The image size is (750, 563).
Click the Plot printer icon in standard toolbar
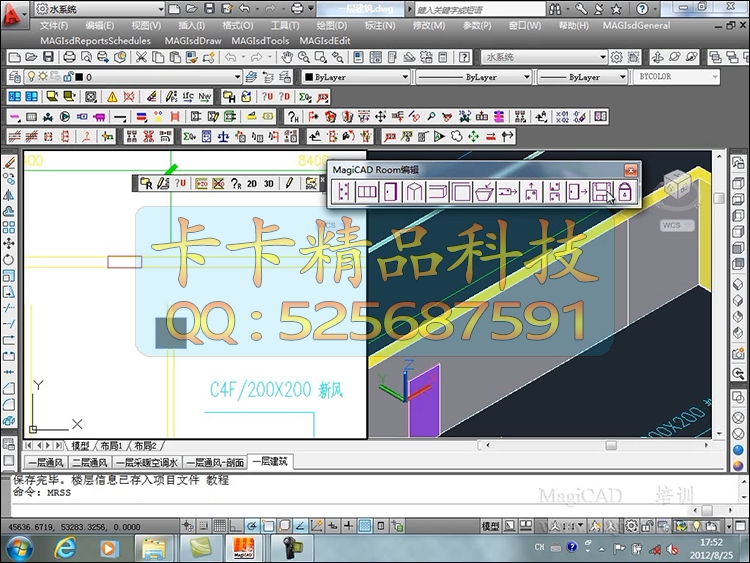(x=69, y=57)
